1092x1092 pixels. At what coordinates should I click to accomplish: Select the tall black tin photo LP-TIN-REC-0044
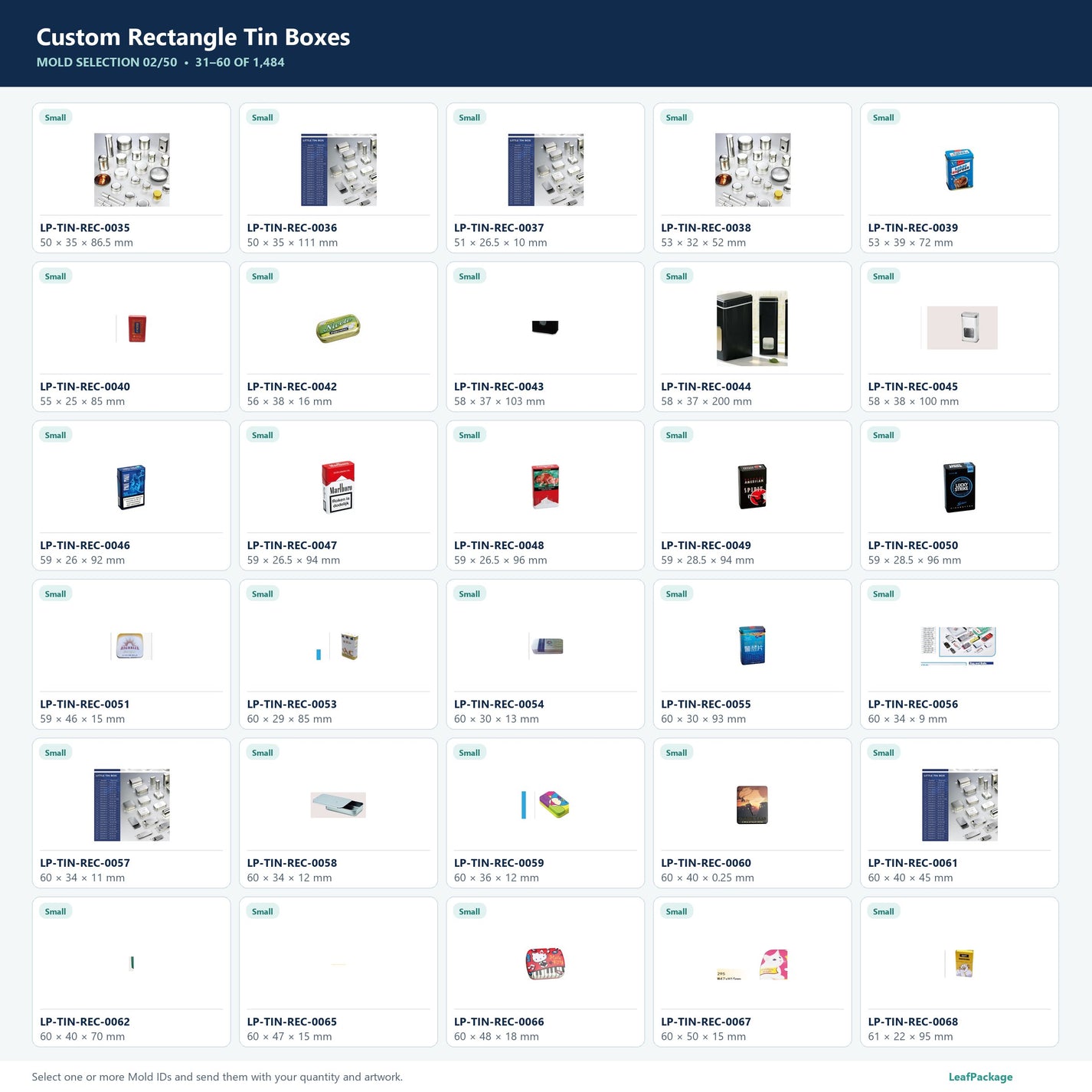click(x=752, y=329)
